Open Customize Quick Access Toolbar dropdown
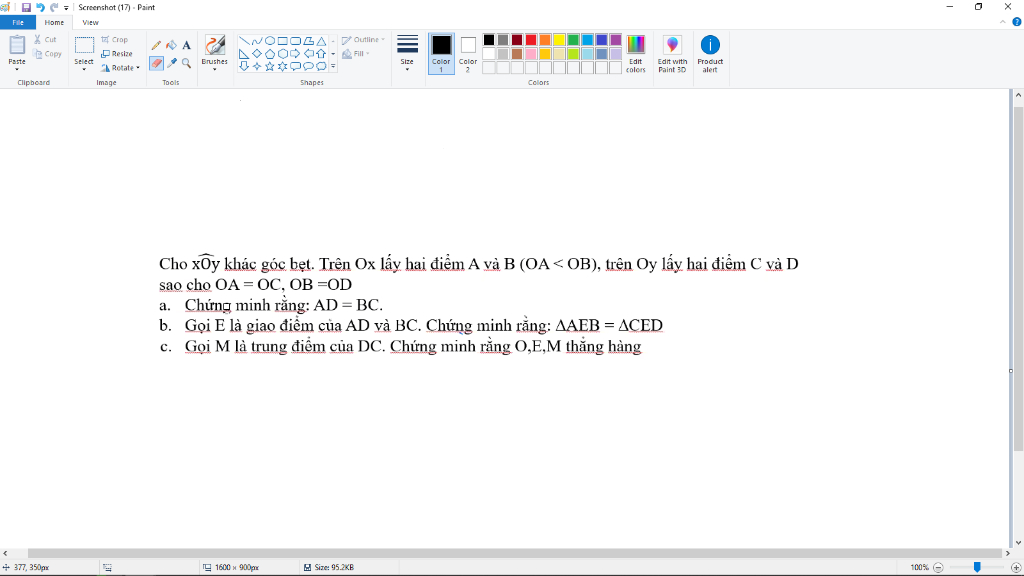The width and height of the screenshot is (1024, 576). [66, 8]
